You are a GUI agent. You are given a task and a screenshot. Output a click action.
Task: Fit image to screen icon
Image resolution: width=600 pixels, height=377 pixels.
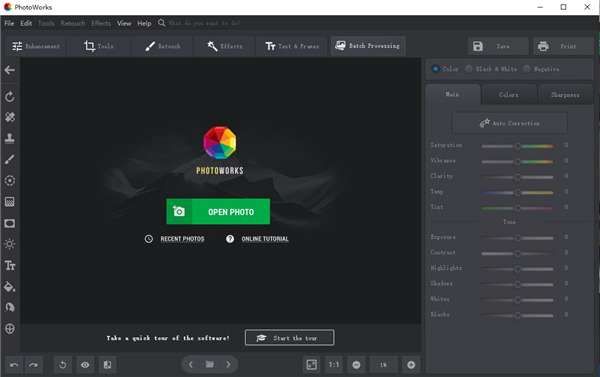(x=311, y=365)
